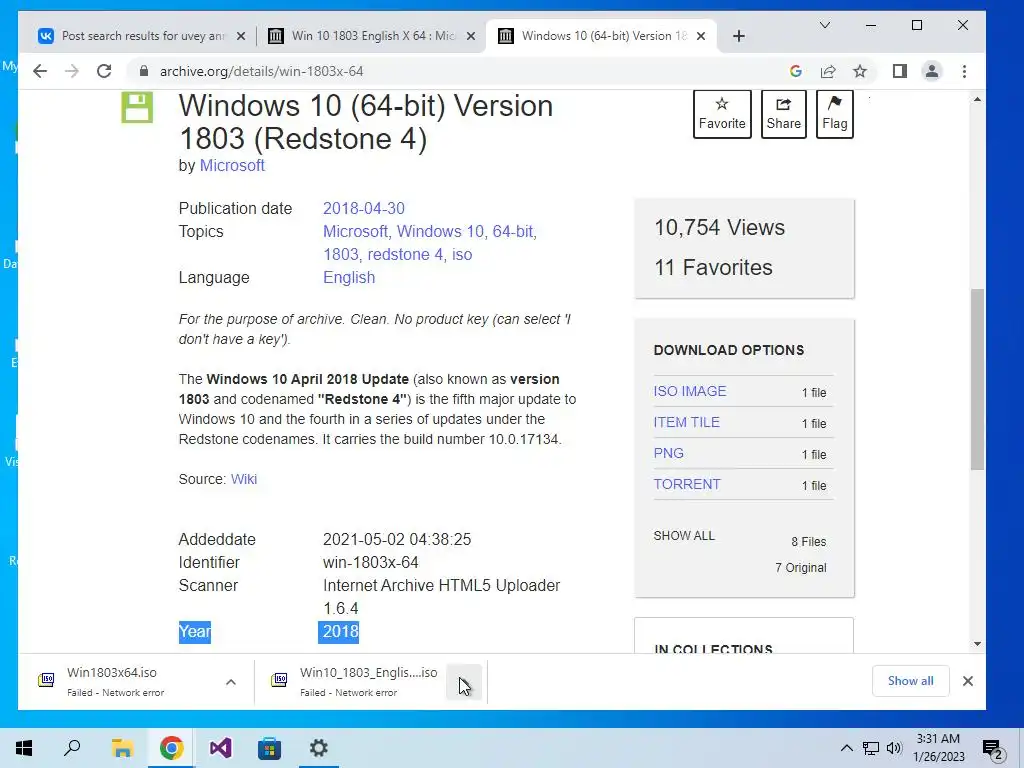Open the Wiki source link
Screen dimensions: 1024x768
point(244,479)
